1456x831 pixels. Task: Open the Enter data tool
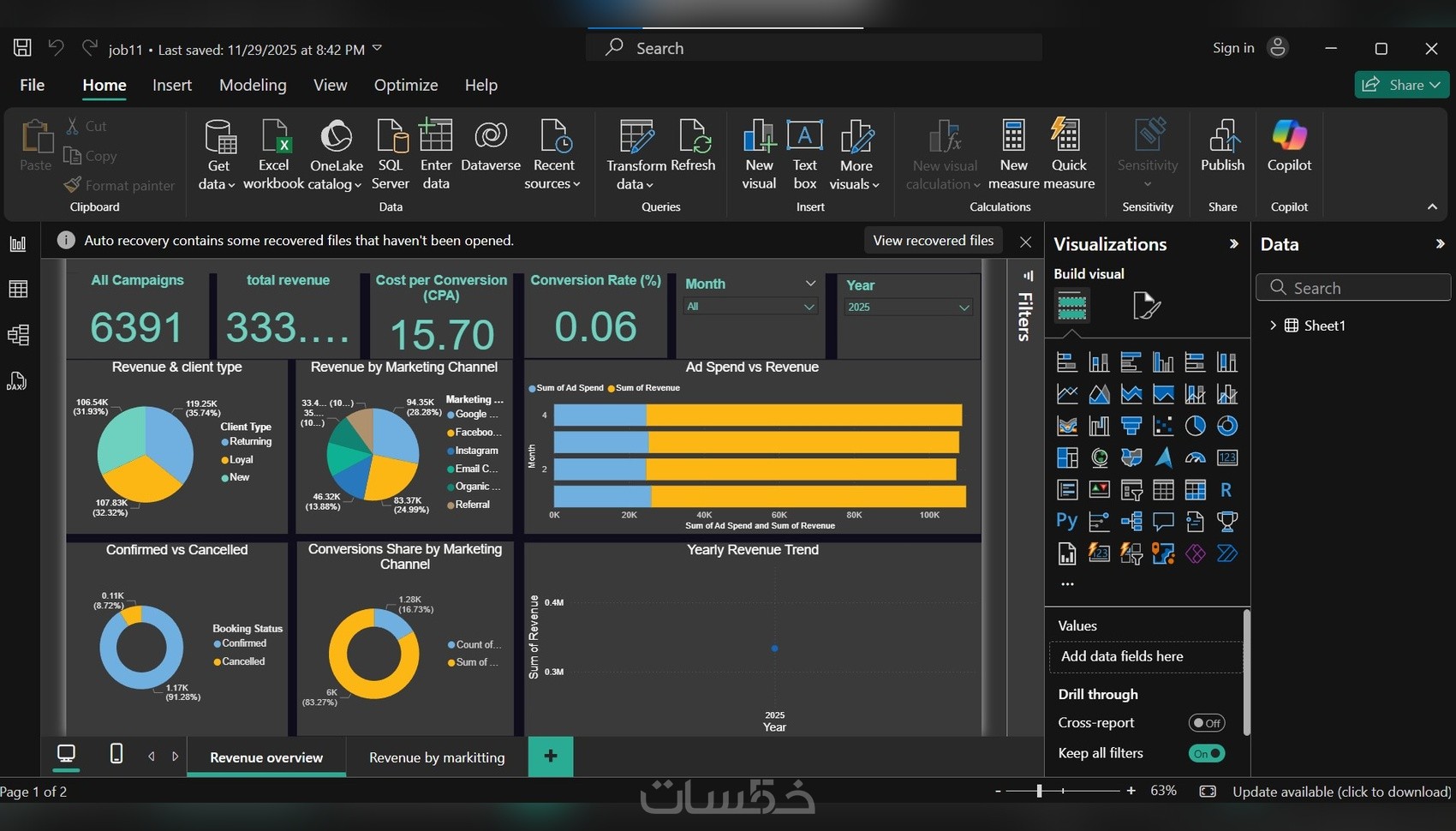click(436, 155)
